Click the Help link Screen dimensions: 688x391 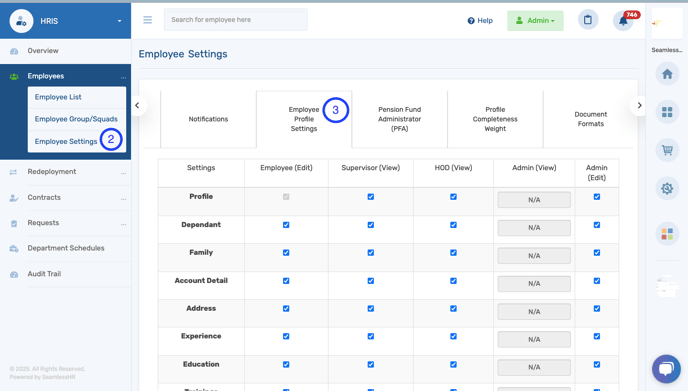[480, 21]
